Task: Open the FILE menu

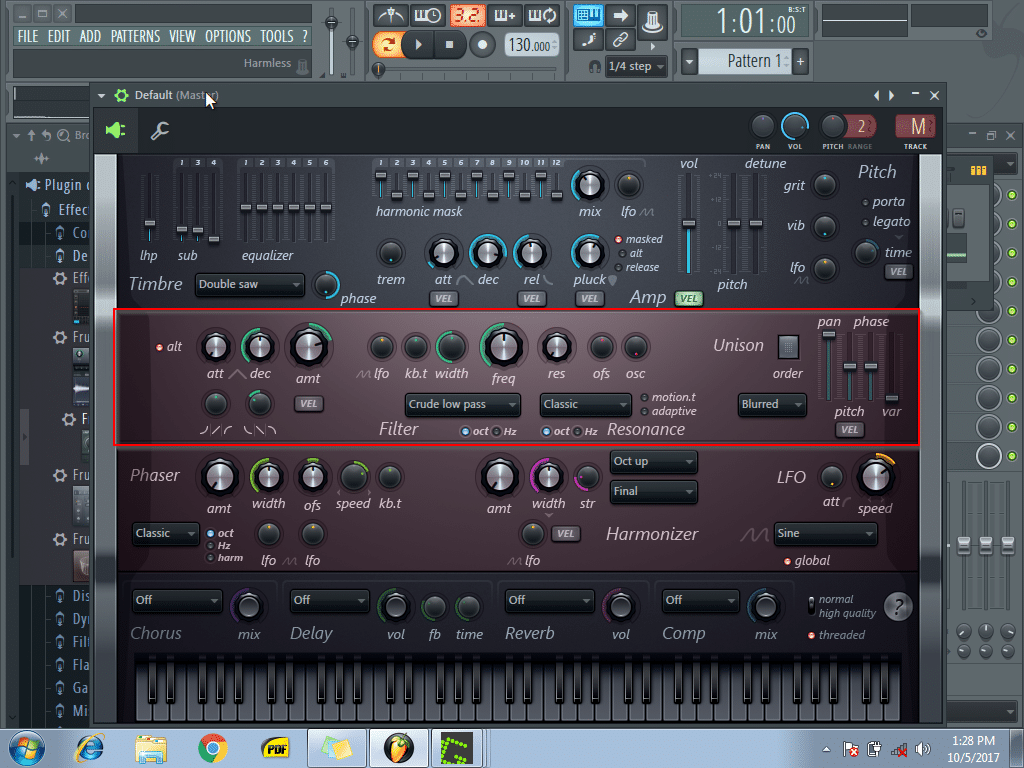Action: coord(27,37)
